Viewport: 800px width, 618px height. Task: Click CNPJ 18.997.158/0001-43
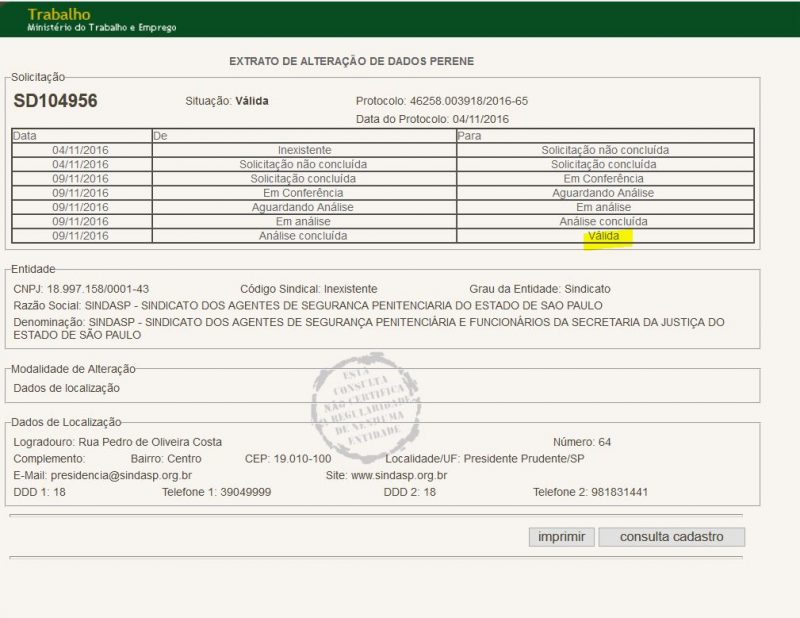coord(81,289)
